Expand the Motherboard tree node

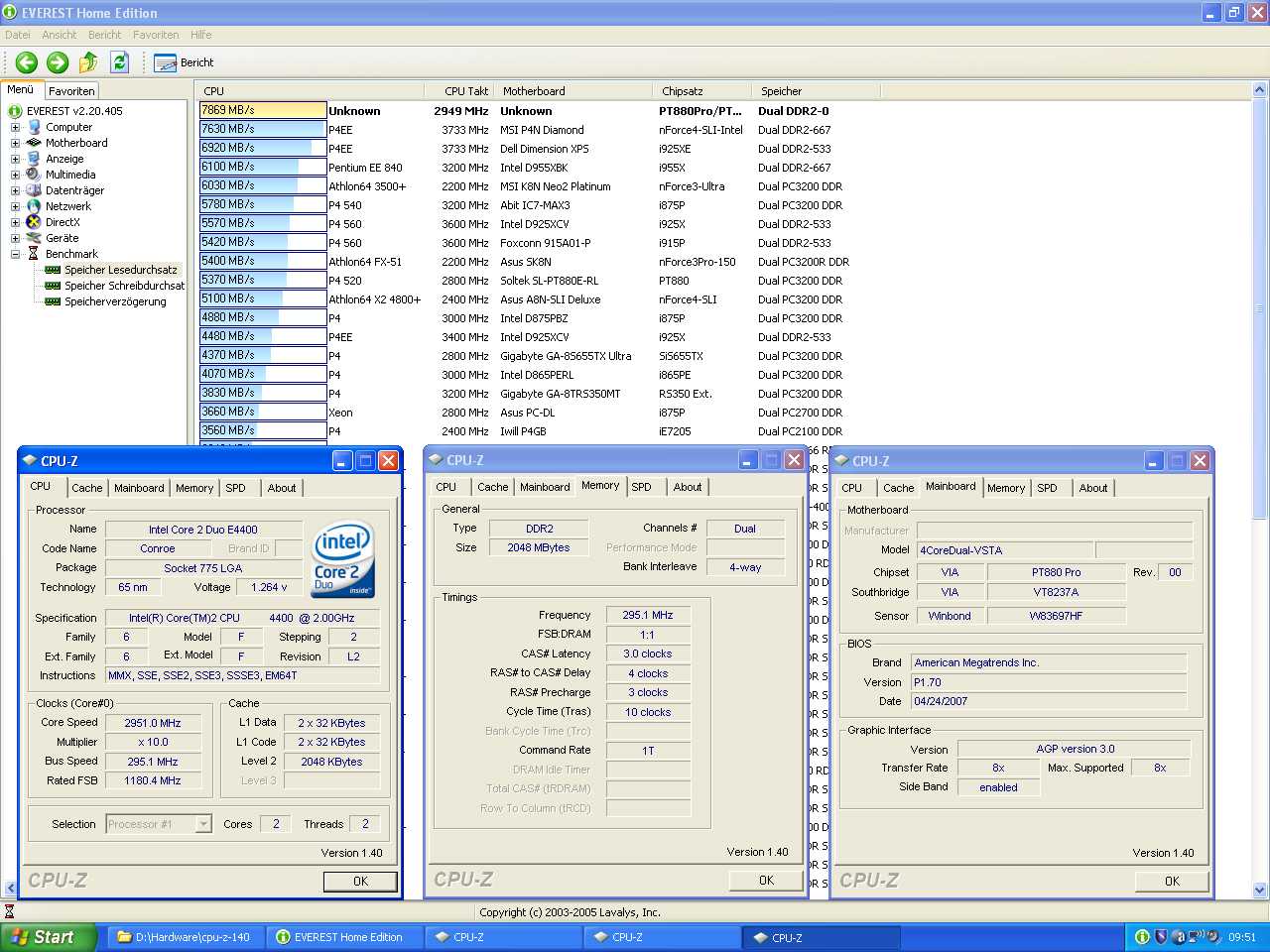coord(15,143)
